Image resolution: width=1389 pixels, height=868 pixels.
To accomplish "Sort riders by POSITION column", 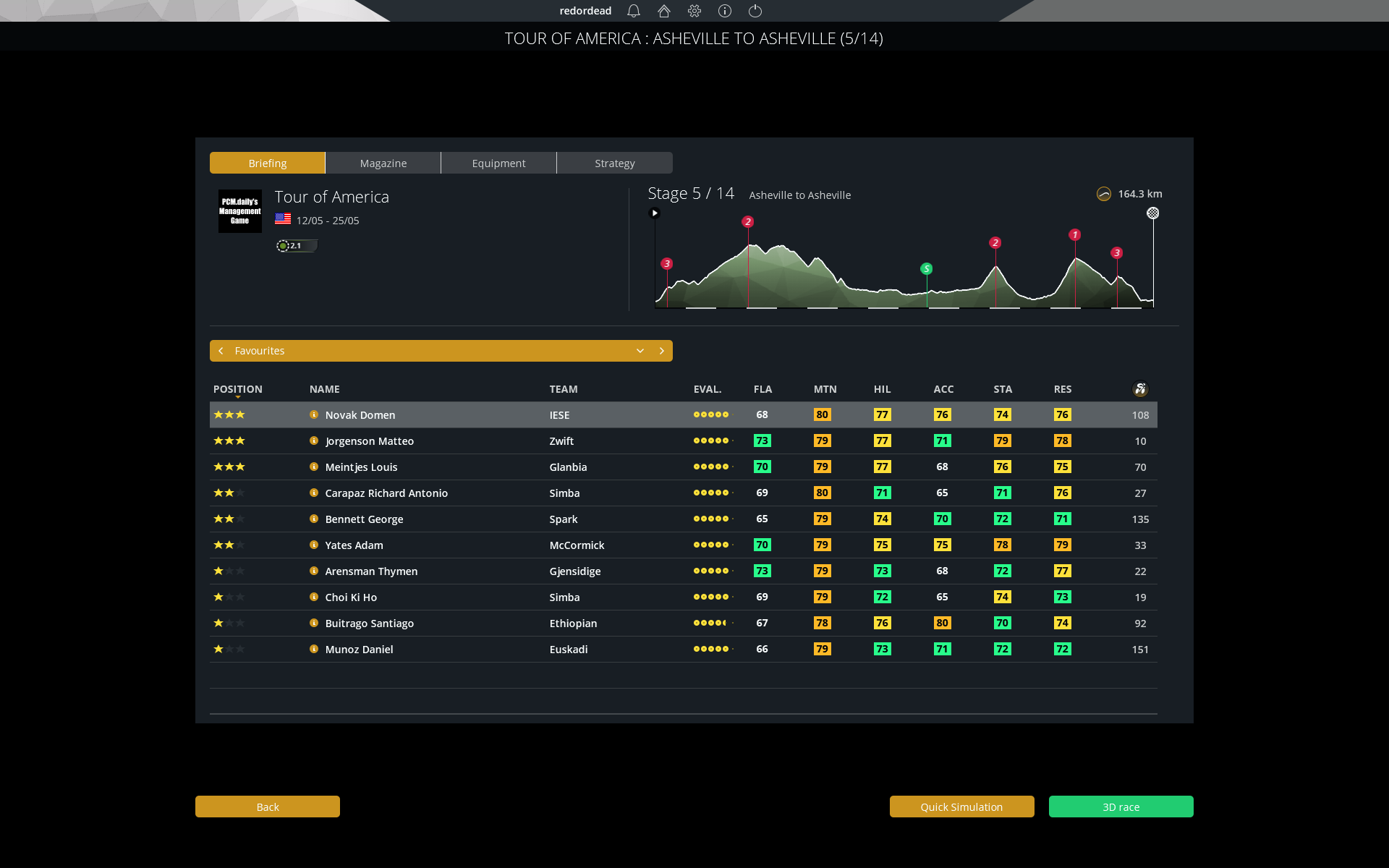I will tap(237, 389).
